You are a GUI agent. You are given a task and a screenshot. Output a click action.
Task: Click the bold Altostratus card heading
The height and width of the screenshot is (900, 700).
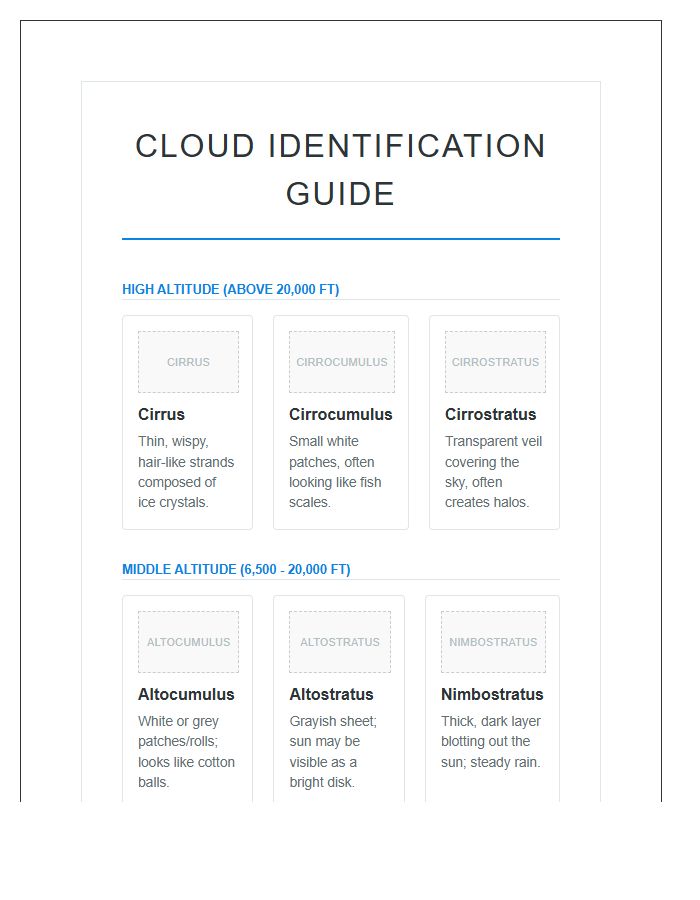pos(331,695)
